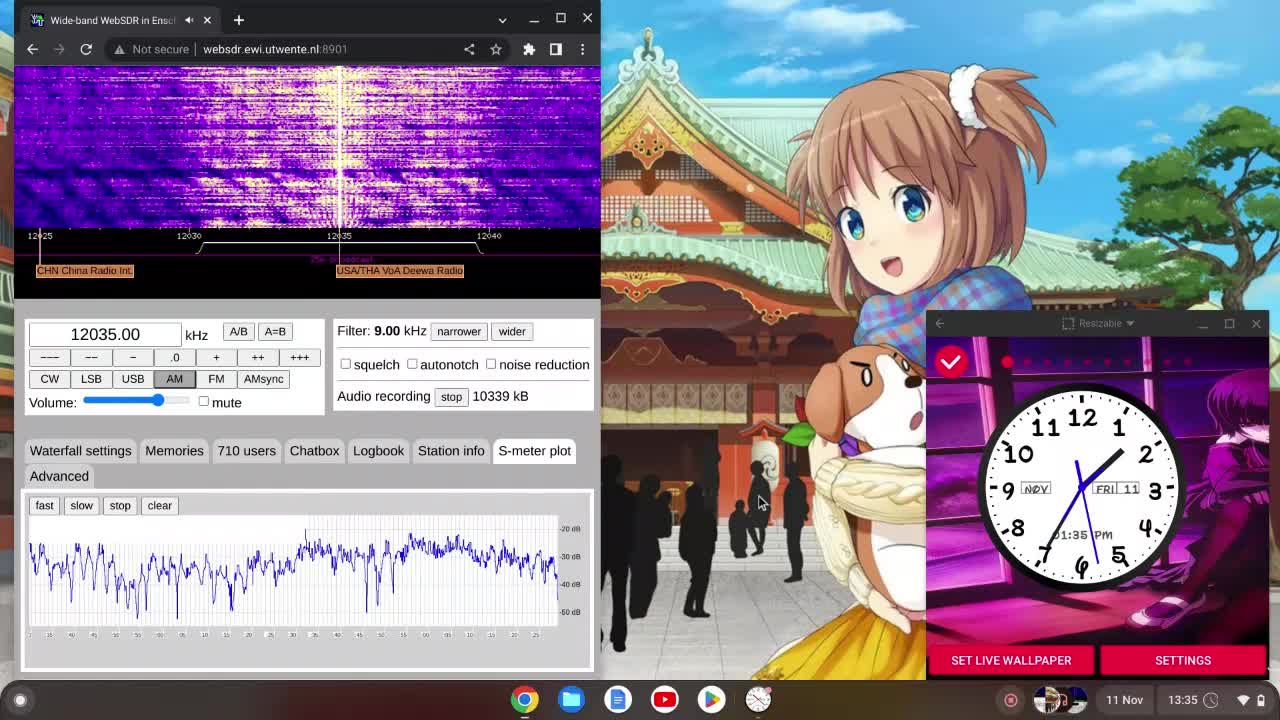Tune down with double minus button
1280x720 pixels.
91,357
